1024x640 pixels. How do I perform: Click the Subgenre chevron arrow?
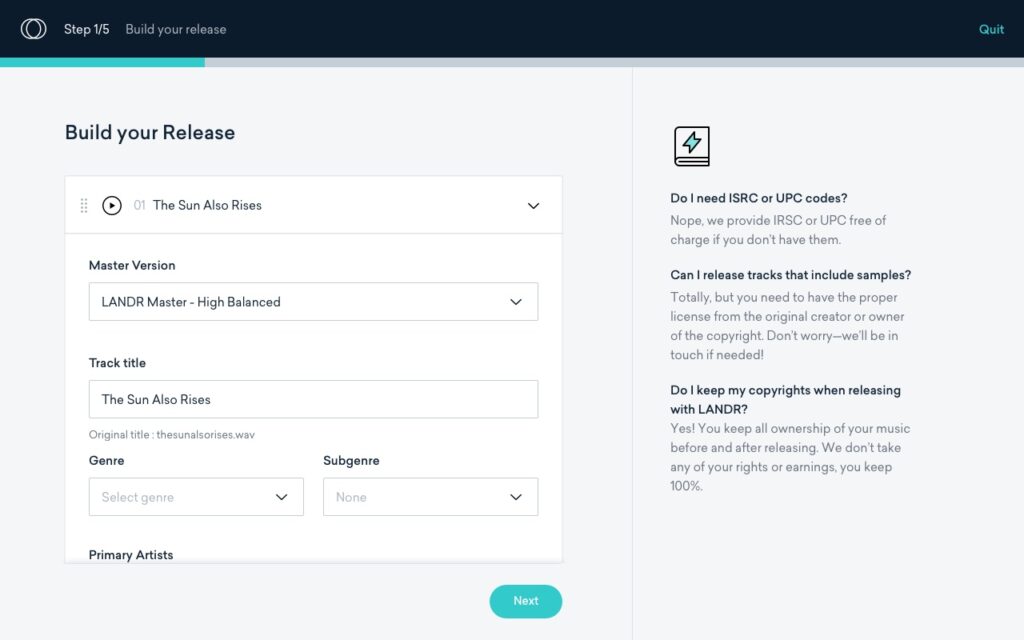[x=516, y=497]
